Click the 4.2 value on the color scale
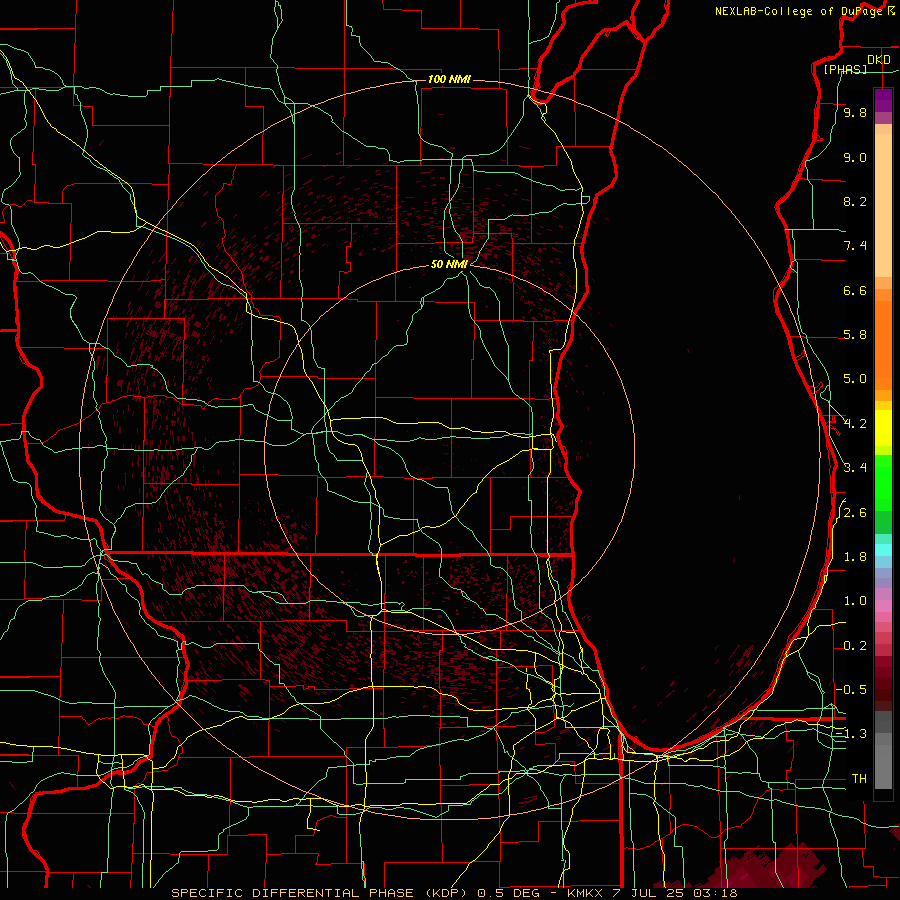 point(855,424)
